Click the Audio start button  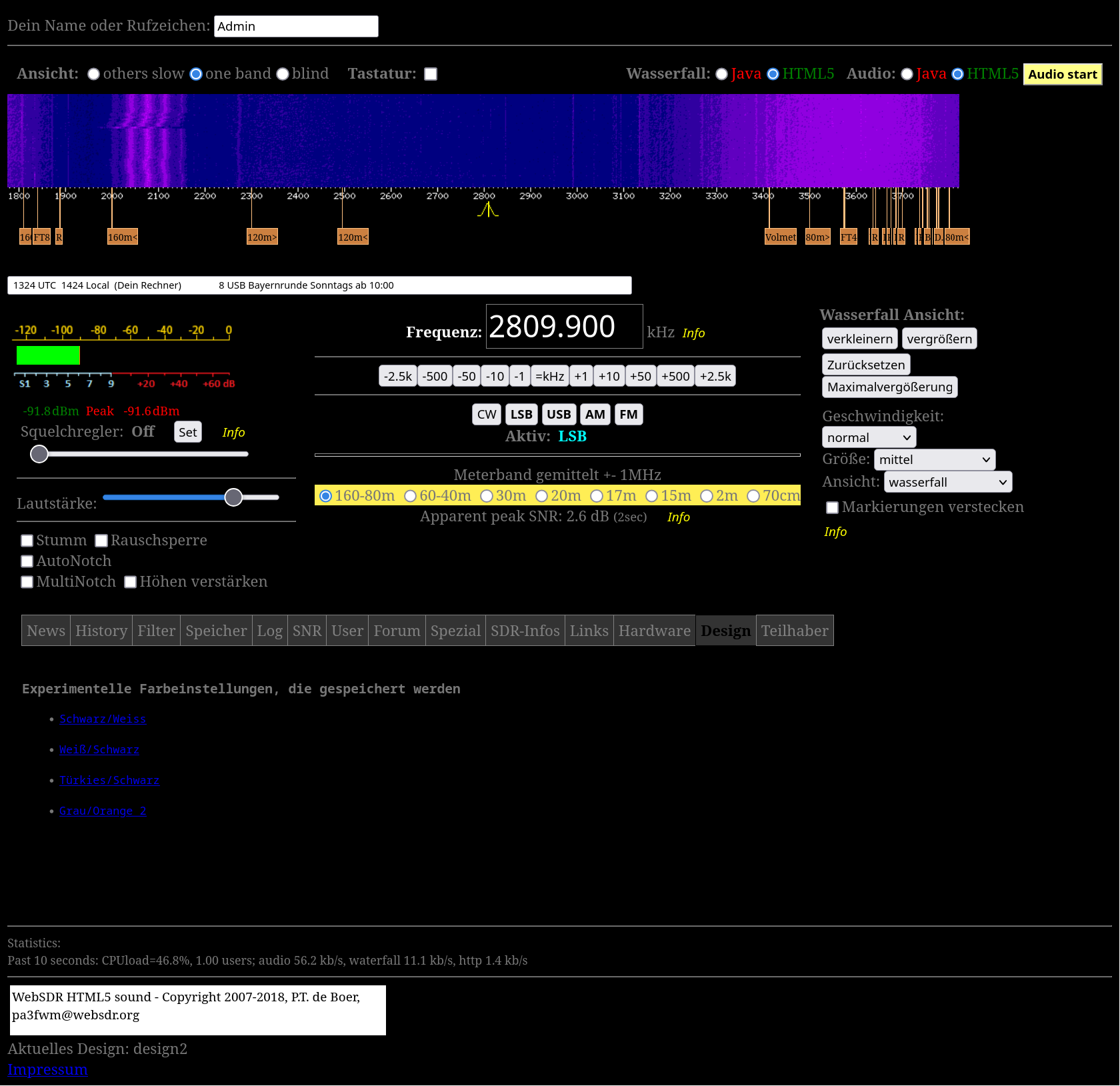(x=1063, y=74)
